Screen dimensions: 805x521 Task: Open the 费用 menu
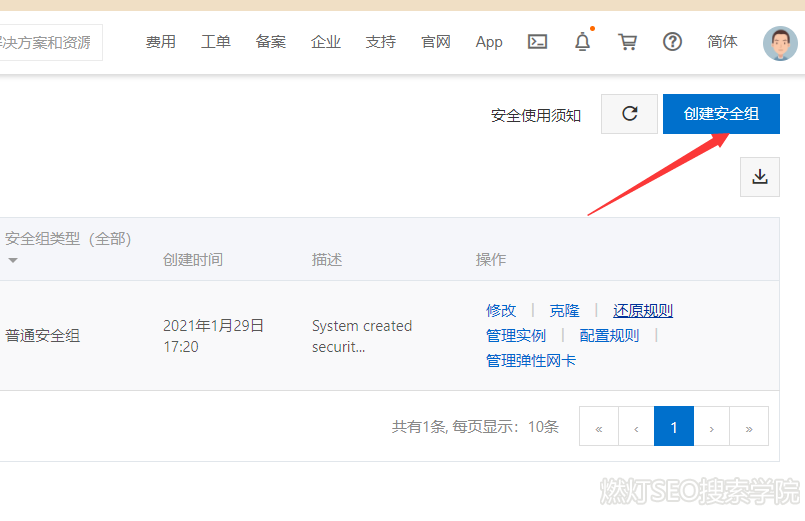160,42
